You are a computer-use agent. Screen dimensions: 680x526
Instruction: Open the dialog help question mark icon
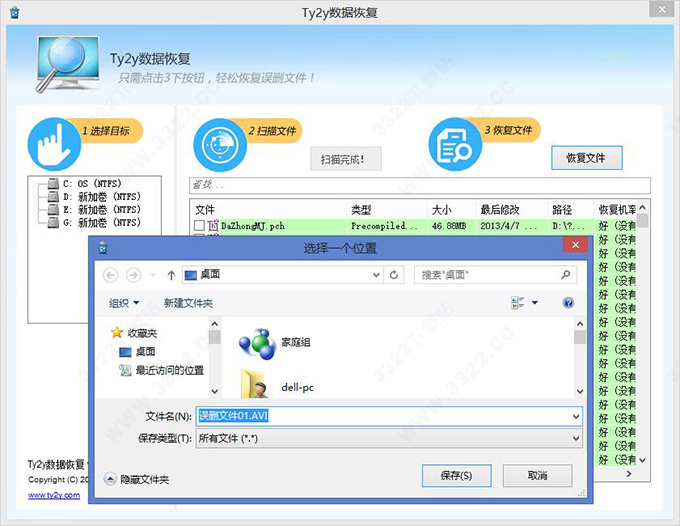click(568, 303)
